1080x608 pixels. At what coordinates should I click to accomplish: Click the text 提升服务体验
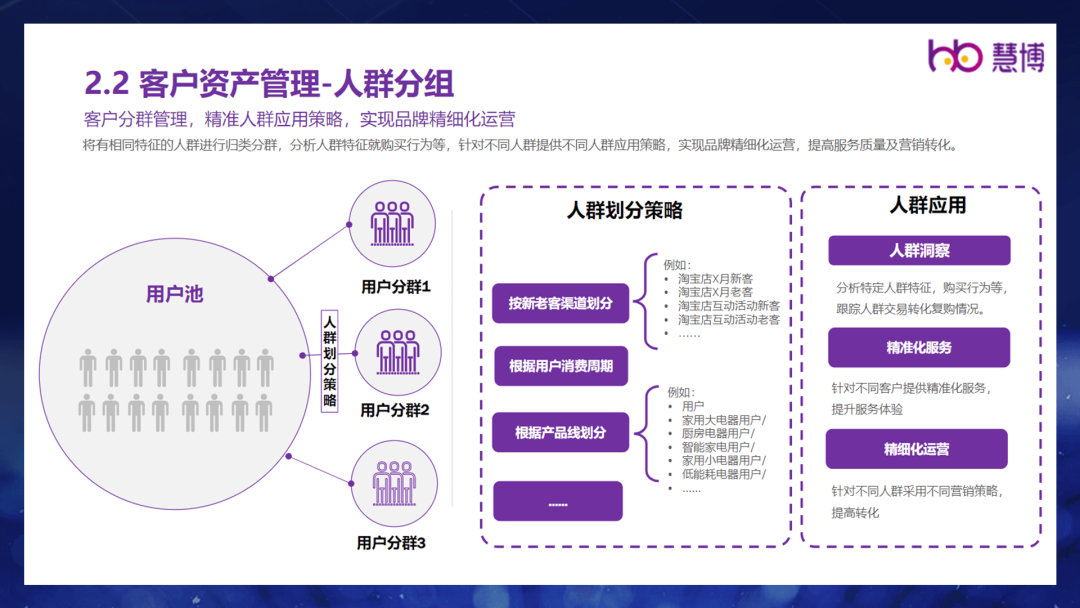866,410
